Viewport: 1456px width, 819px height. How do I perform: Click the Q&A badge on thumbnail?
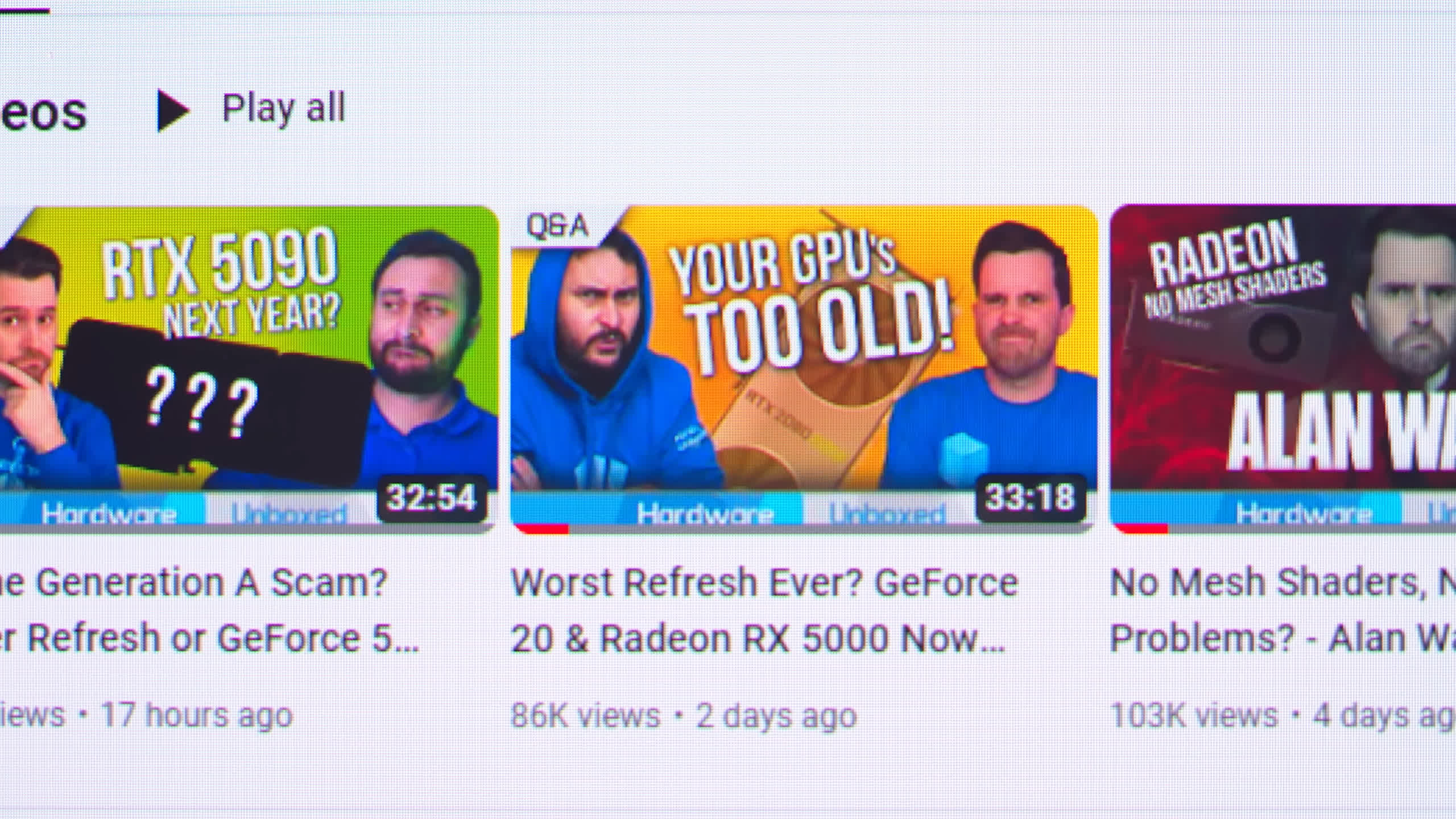(557, 226)
